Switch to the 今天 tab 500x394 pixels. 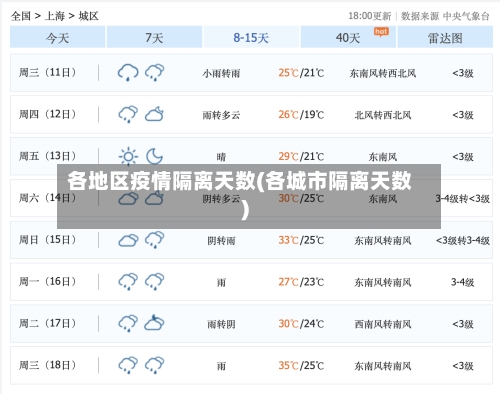coord(58,37)
